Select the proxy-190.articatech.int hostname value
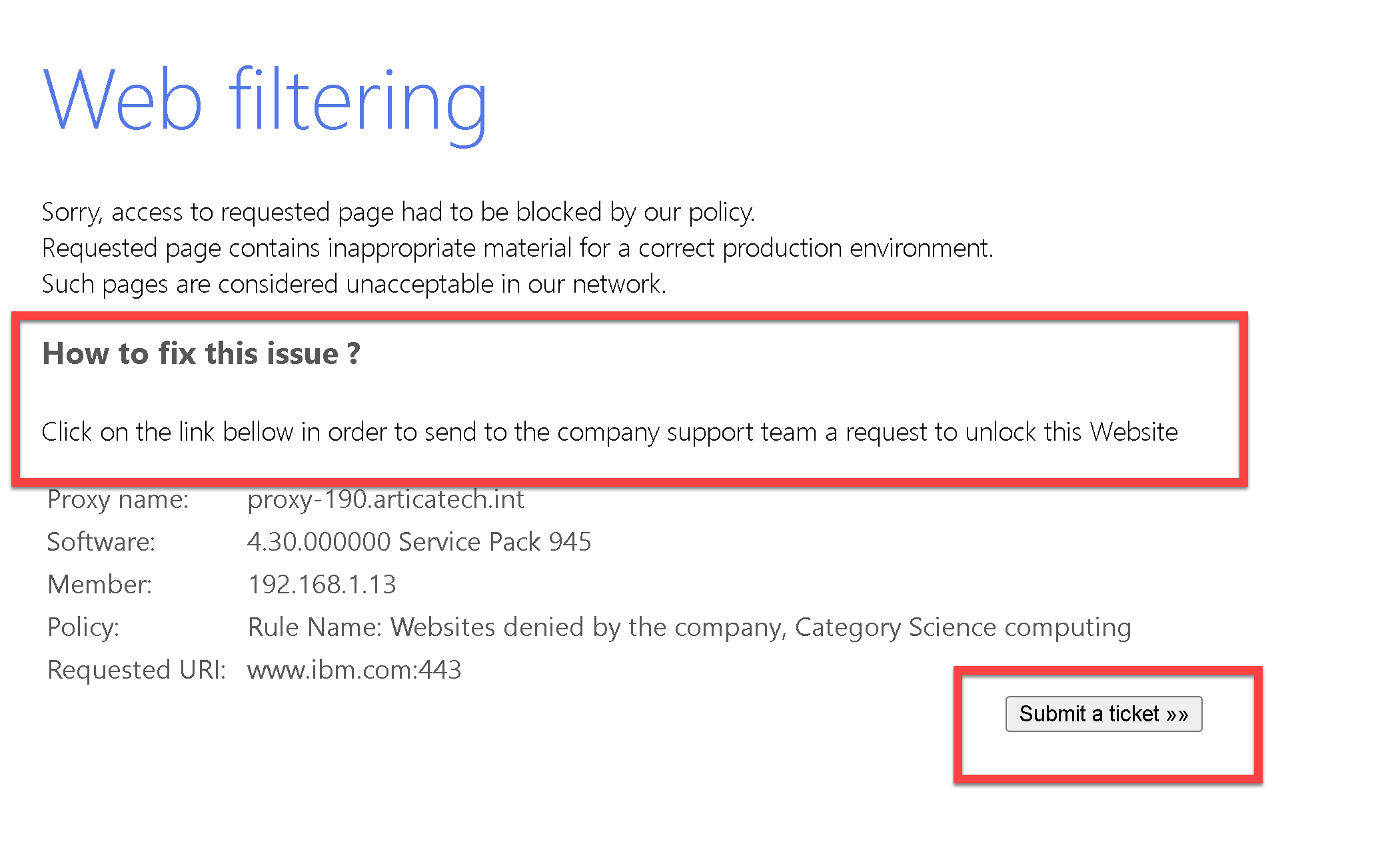This screenshot has width=1400, height=868. (385, 499)
